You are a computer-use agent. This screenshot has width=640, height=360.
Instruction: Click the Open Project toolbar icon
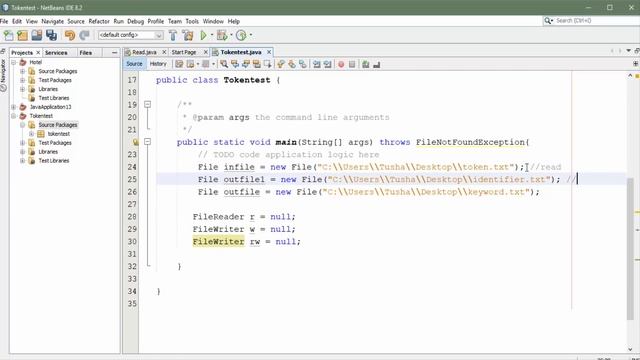tap(37, 36)
